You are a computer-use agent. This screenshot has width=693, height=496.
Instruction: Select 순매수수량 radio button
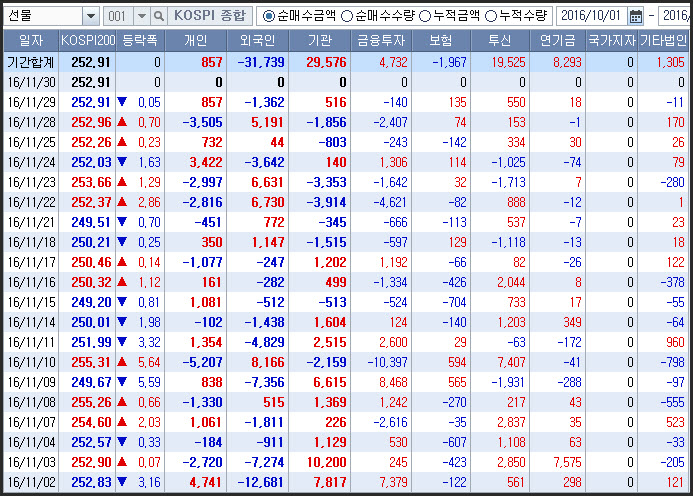(x=347, y=16)
